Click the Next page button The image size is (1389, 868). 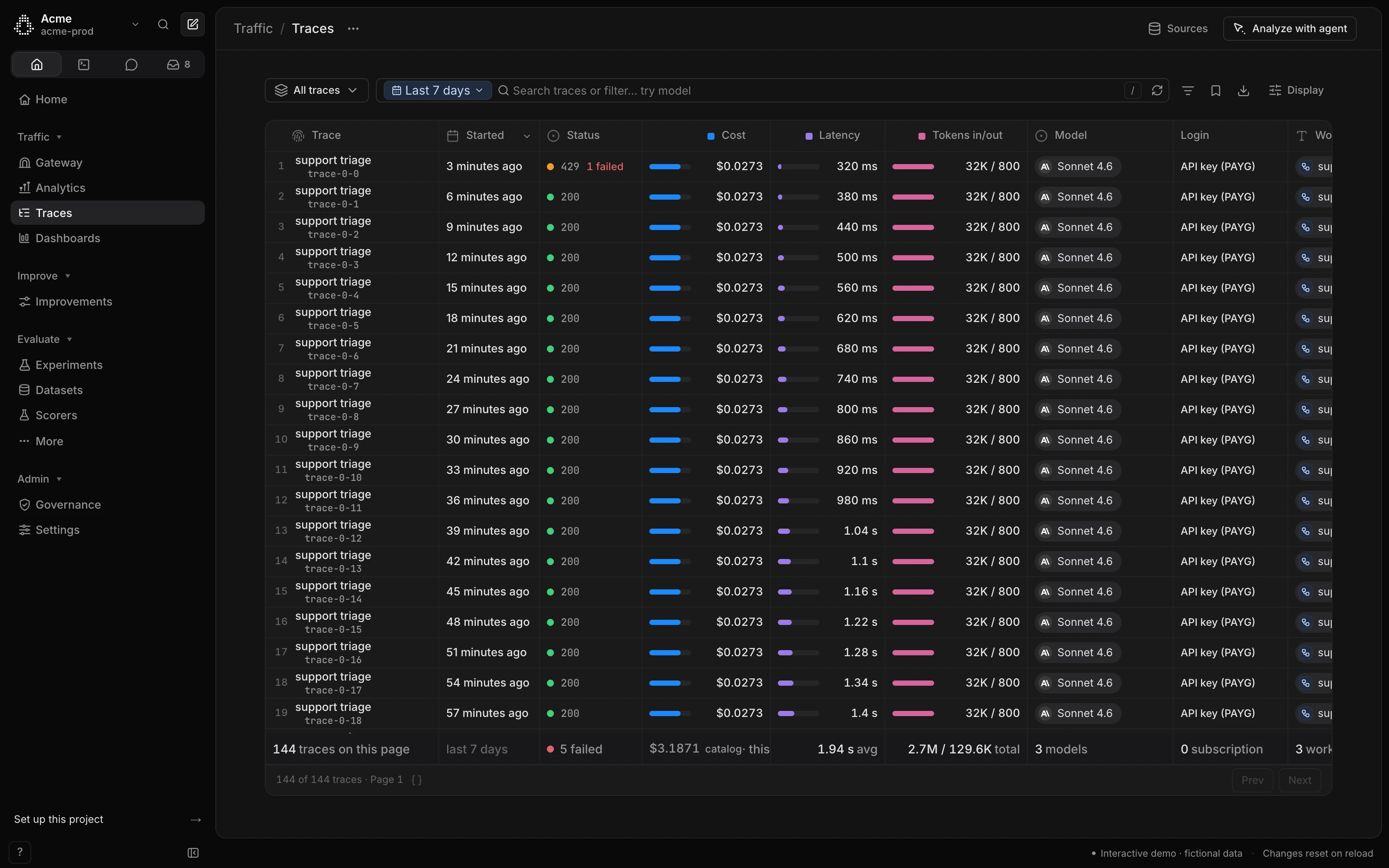point(1300,779)
